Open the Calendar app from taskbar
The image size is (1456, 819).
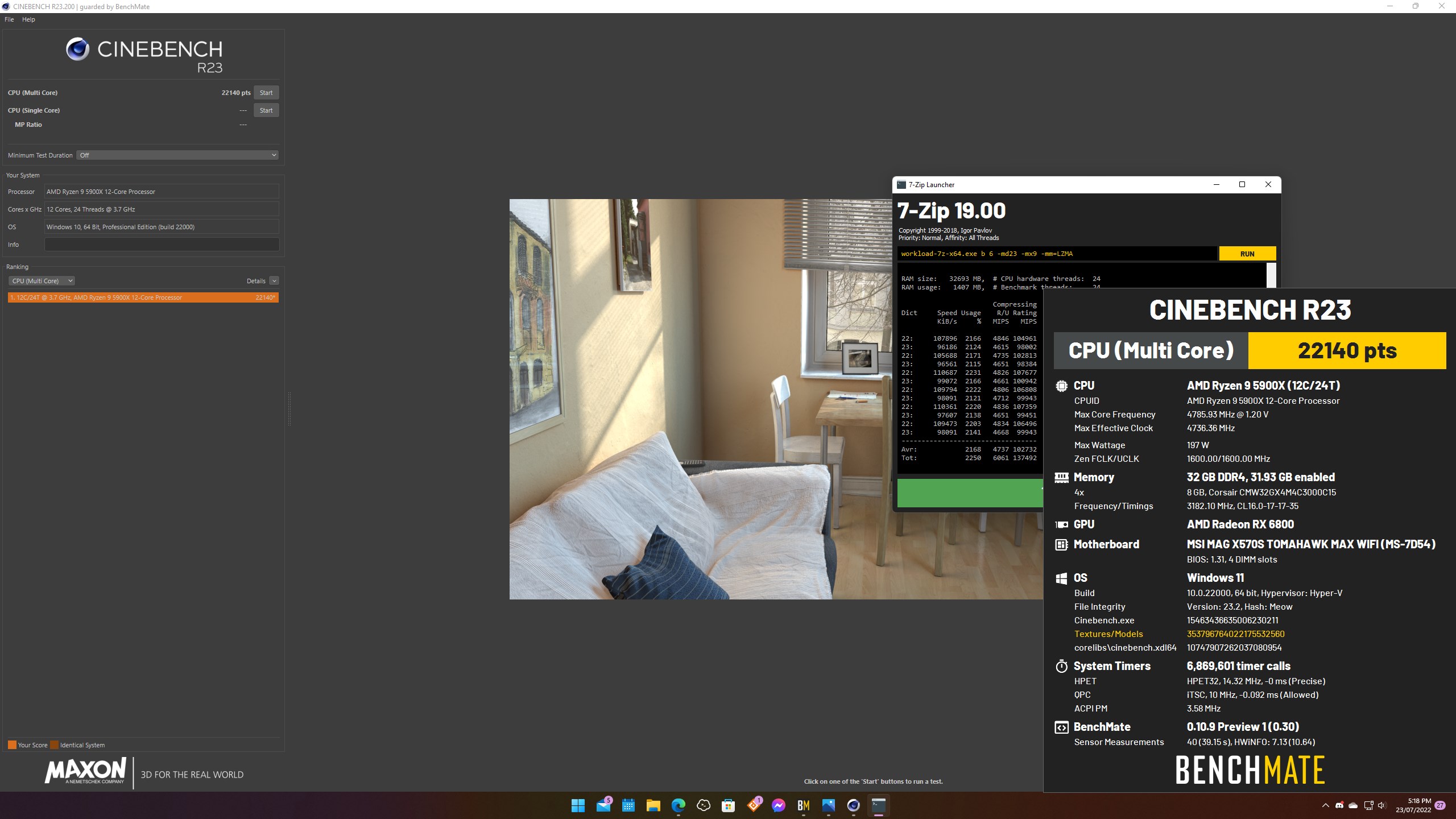[628, 805]
